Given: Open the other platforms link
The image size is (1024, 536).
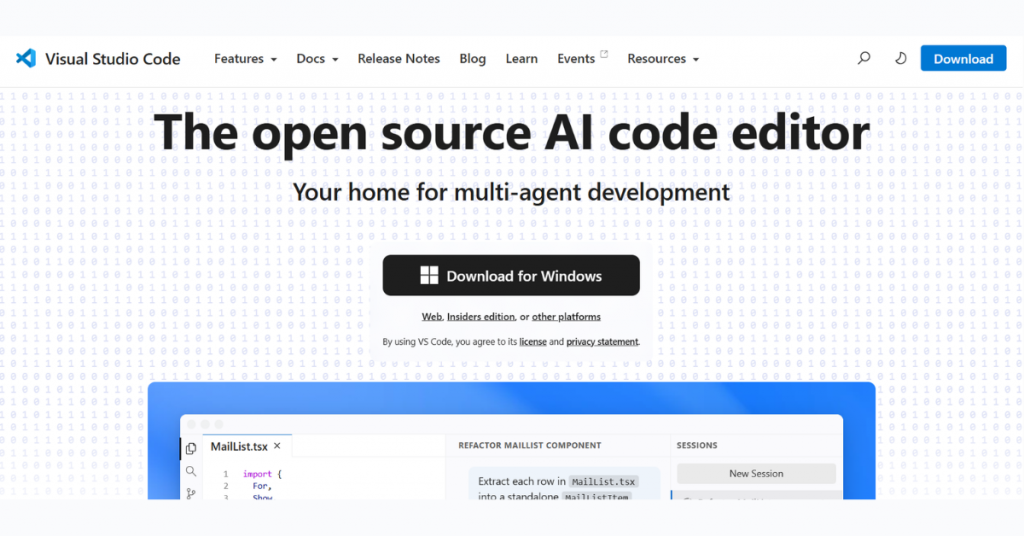Looking at the screenshot, I should pyautogui.click(x=566, y=317).
